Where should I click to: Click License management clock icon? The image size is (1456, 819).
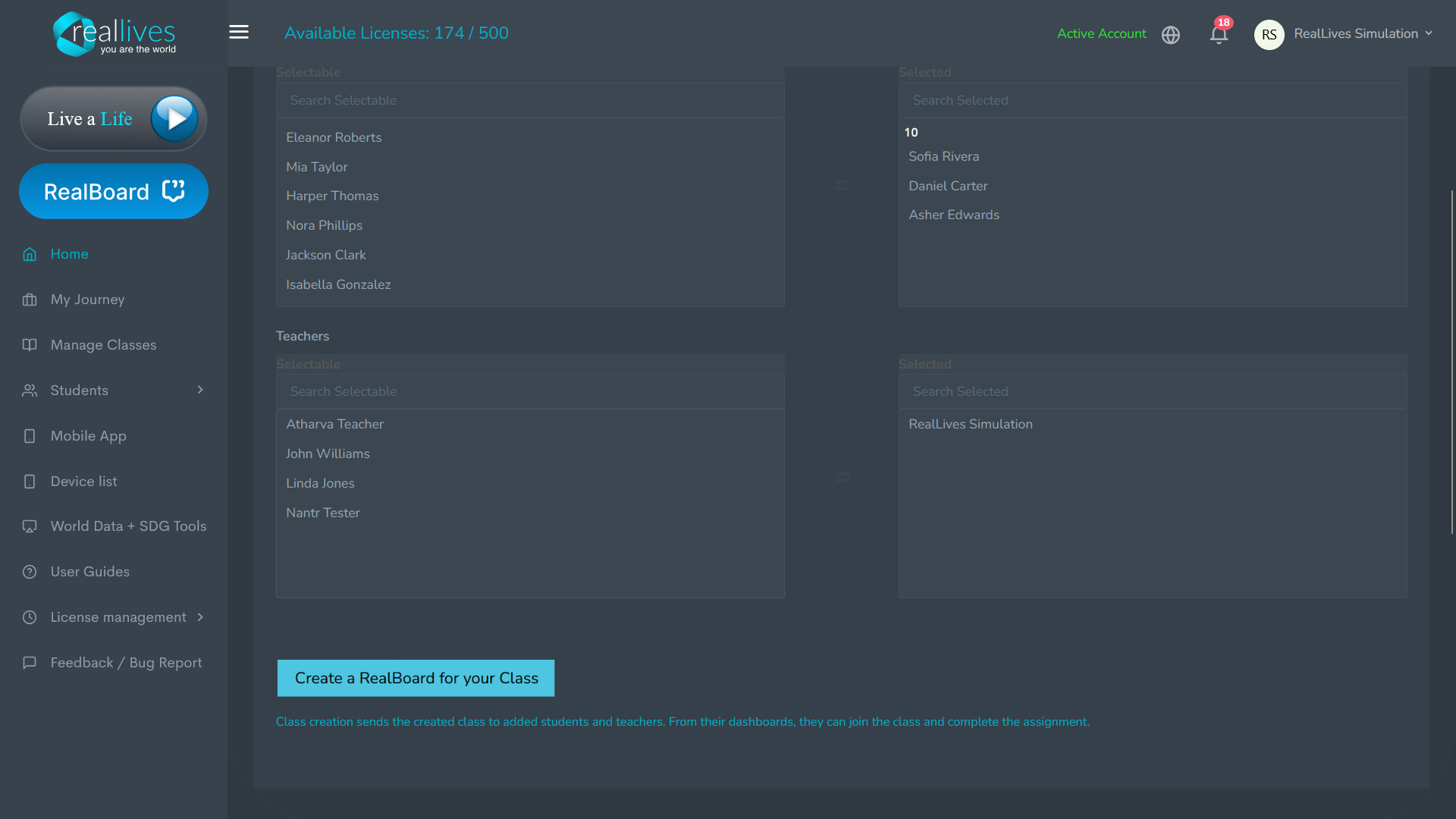30,617
